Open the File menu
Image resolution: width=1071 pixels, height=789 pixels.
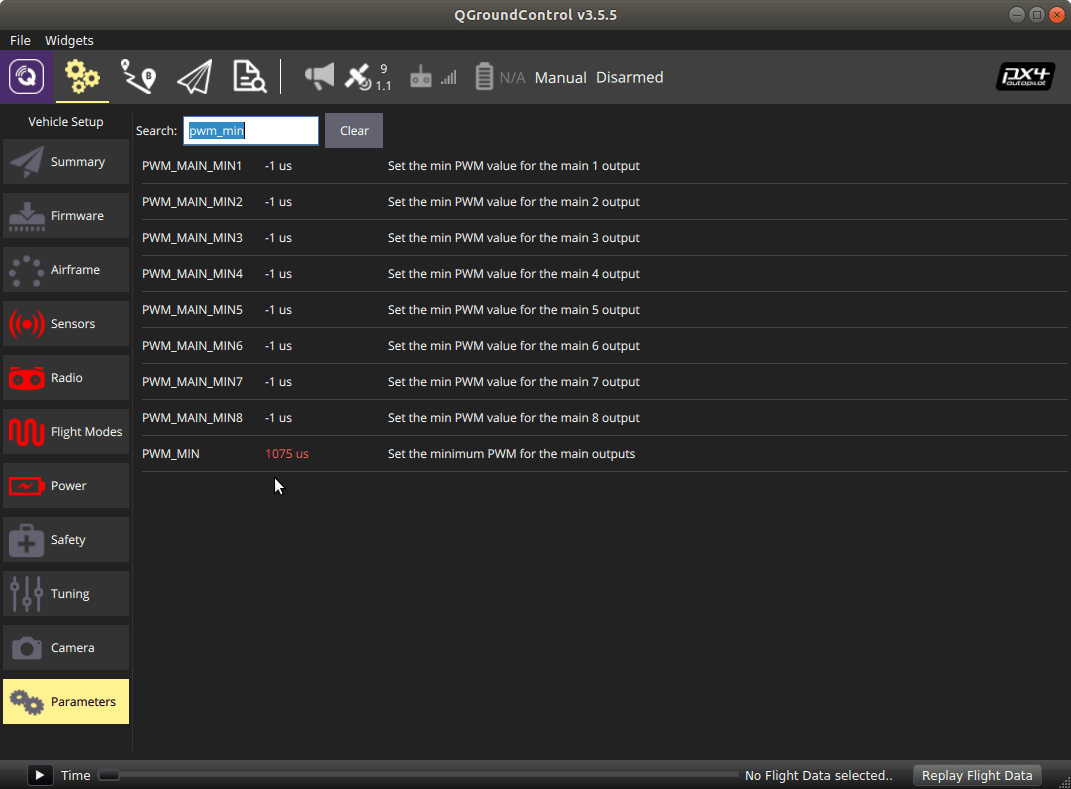(20, 40)
